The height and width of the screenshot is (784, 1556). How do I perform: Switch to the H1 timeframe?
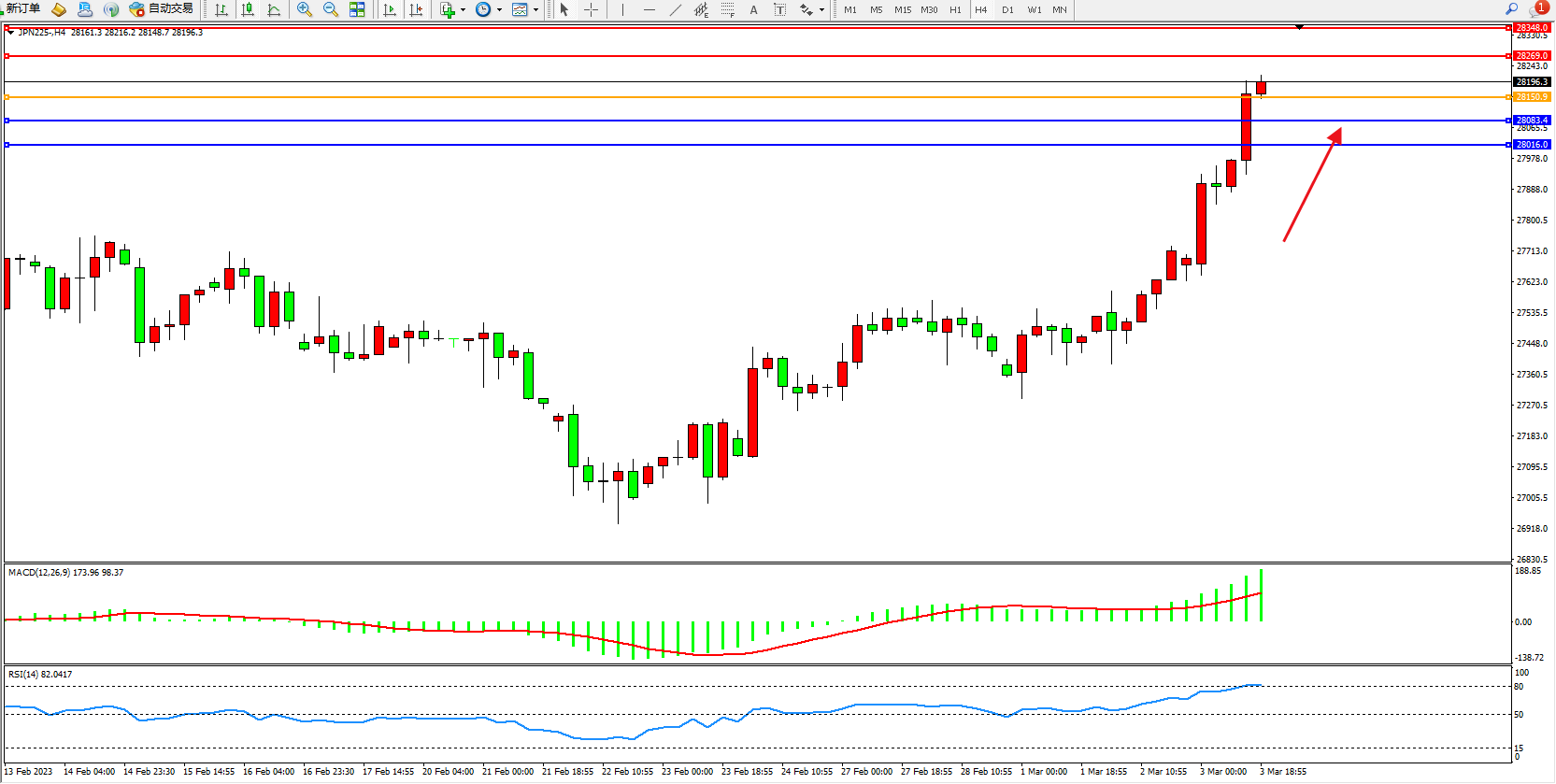pos(955,9)
